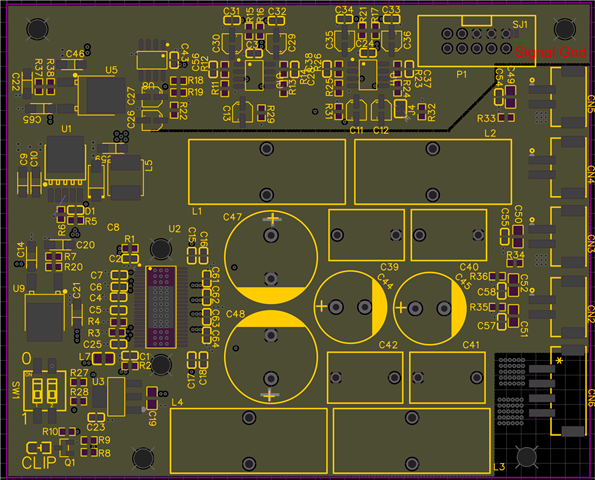Select the SW1 DIP switch footprint
Image resolution: width=595 pixels, height=480 pixels.
pos(44,391)
